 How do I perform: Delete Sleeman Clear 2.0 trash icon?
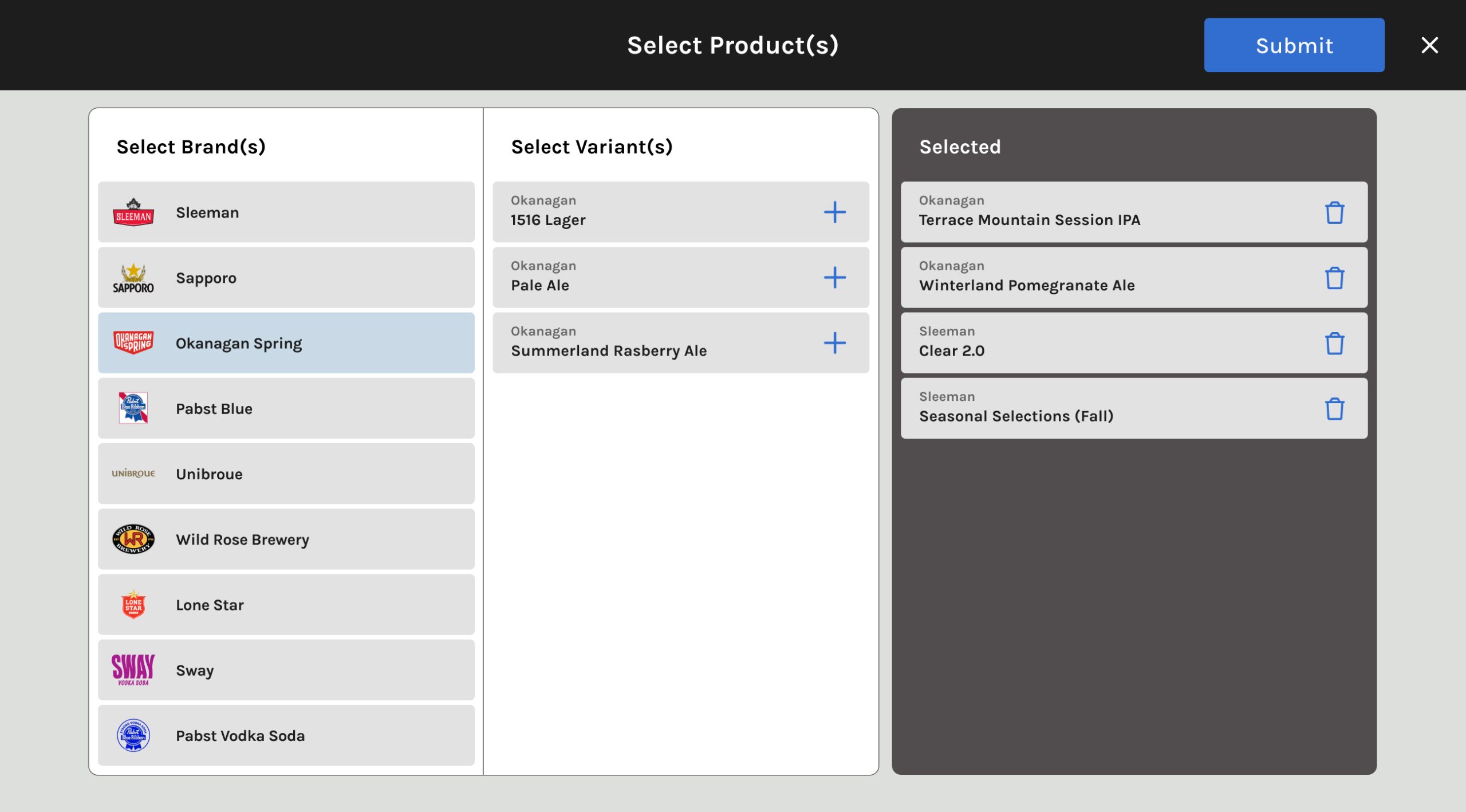pos(1334,343)
